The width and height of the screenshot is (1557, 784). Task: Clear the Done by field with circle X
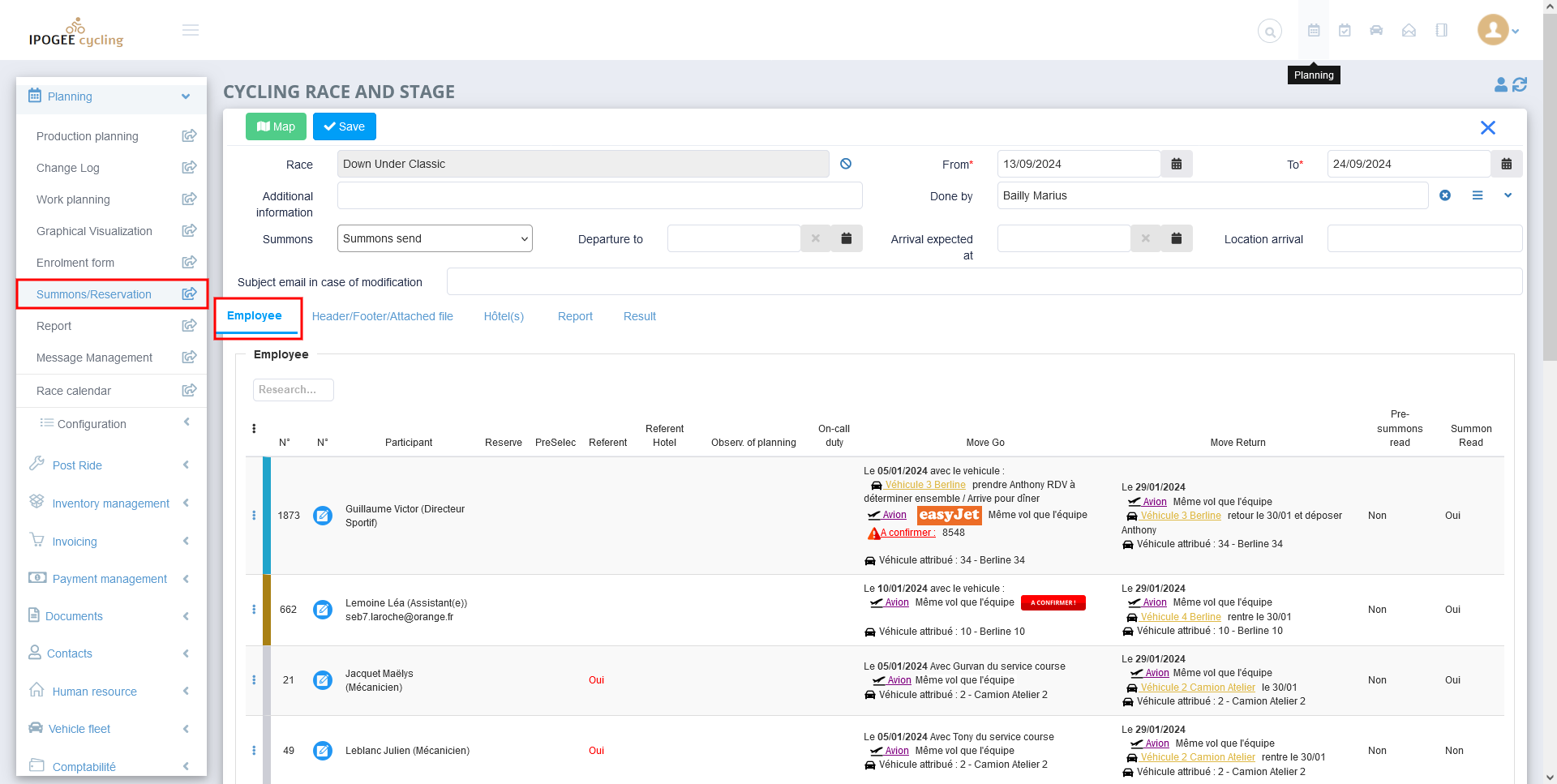[1445, 195]
